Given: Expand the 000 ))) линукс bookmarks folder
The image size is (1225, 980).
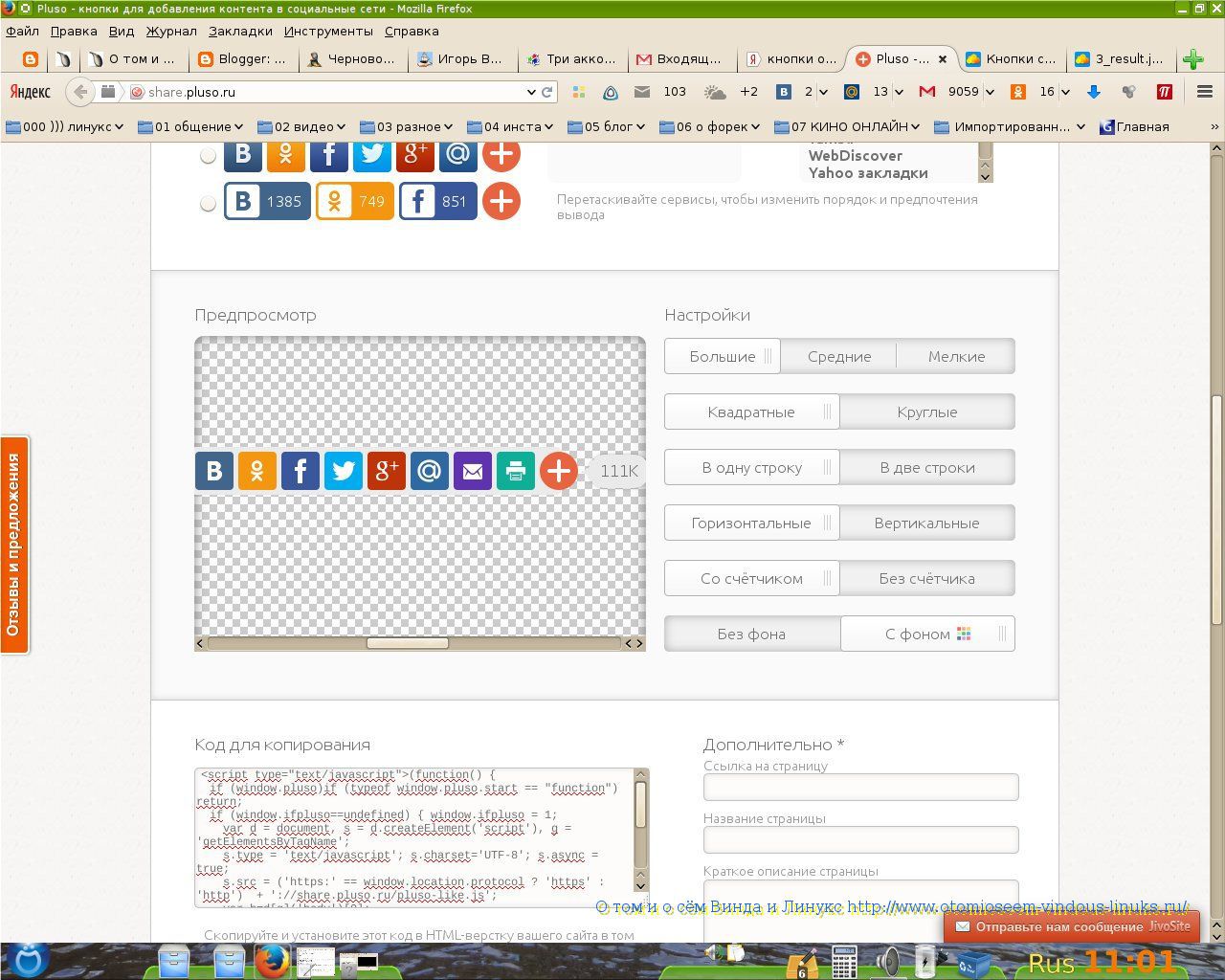Looking at the screenshot, I should coord(66,126).
